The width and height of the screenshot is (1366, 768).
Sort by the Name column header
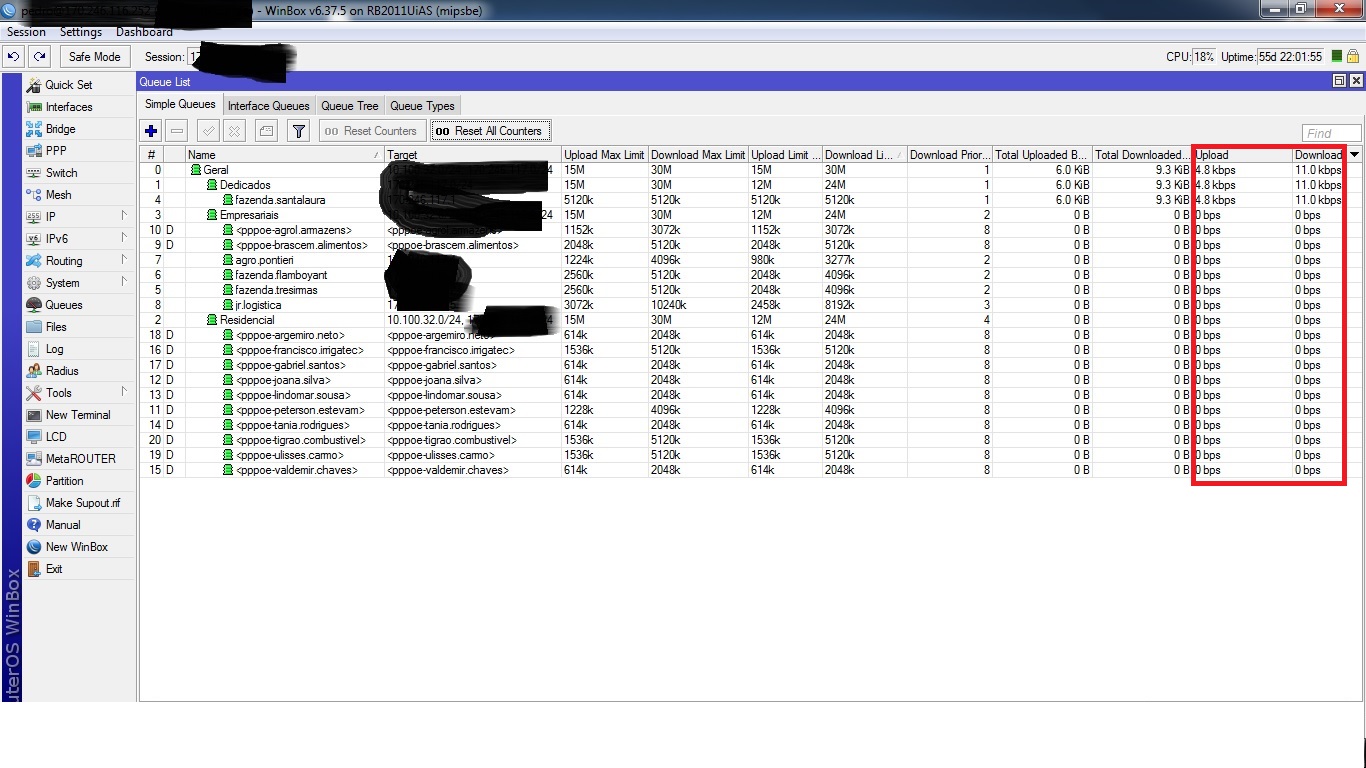pyautogui.click(x=285, y=155)
